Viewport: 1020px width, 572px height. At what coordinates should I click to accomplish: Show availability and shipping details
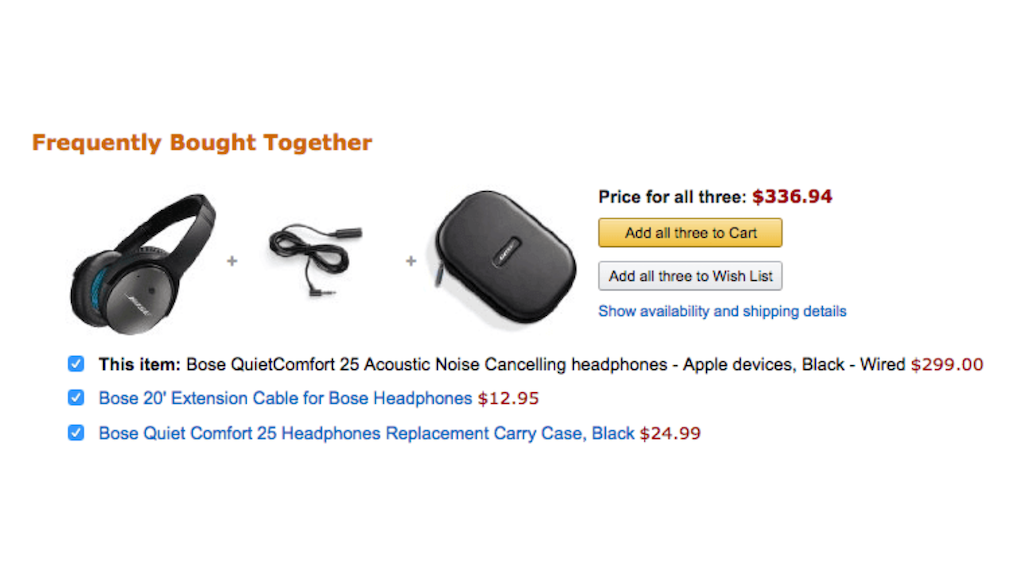[722, 311]
